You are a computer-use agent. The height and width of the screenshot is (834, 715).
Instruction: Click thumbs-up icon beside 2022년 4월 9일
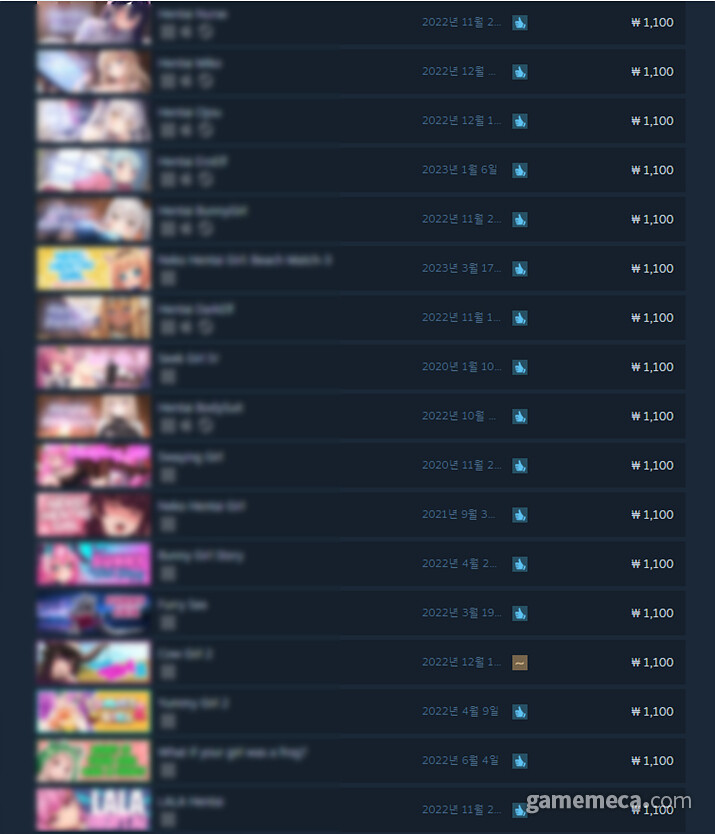pos(519,712)
